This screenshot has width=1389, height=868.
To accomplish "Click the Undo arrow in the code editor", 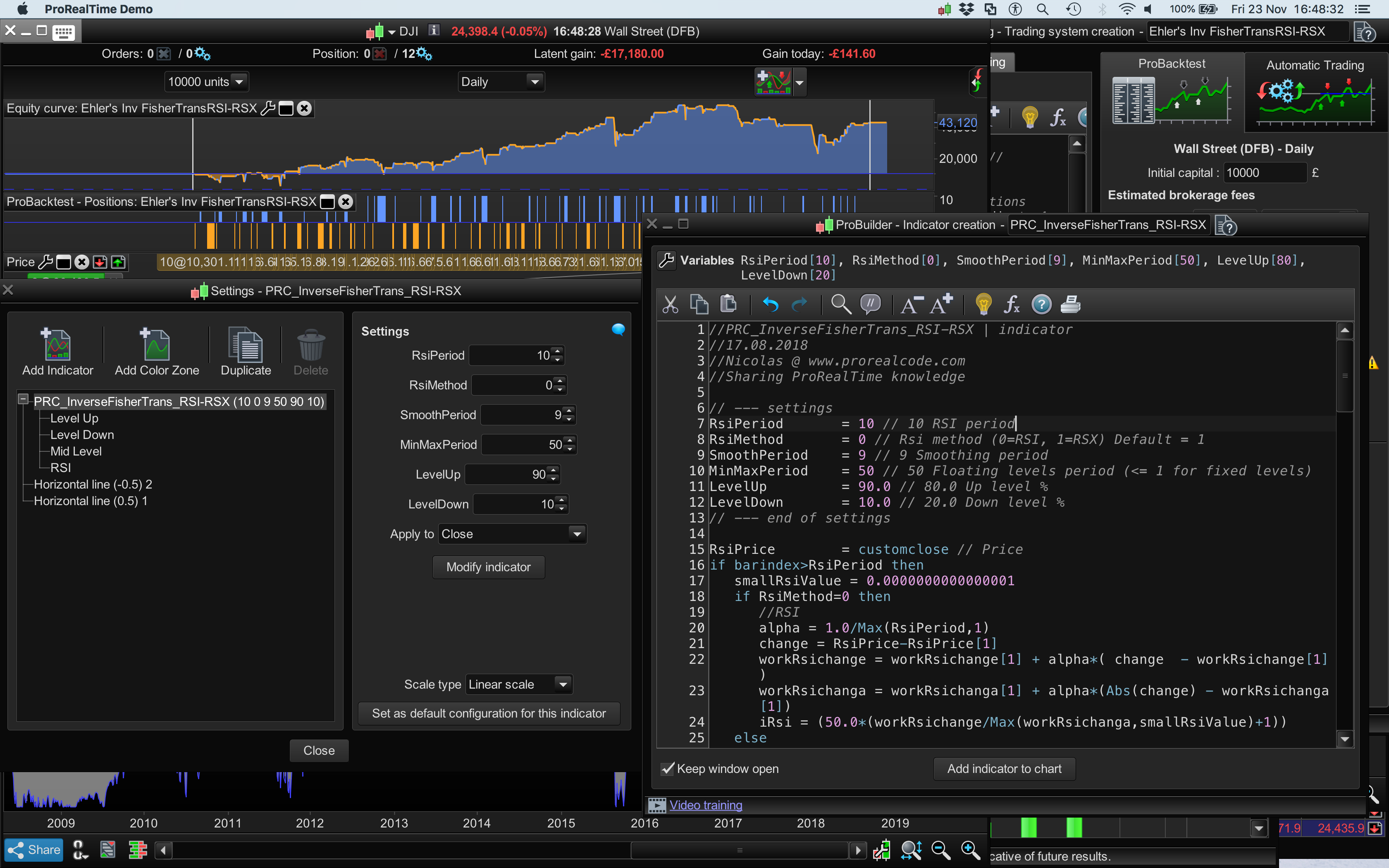I will pyautogui.click(x=770, y=304).
